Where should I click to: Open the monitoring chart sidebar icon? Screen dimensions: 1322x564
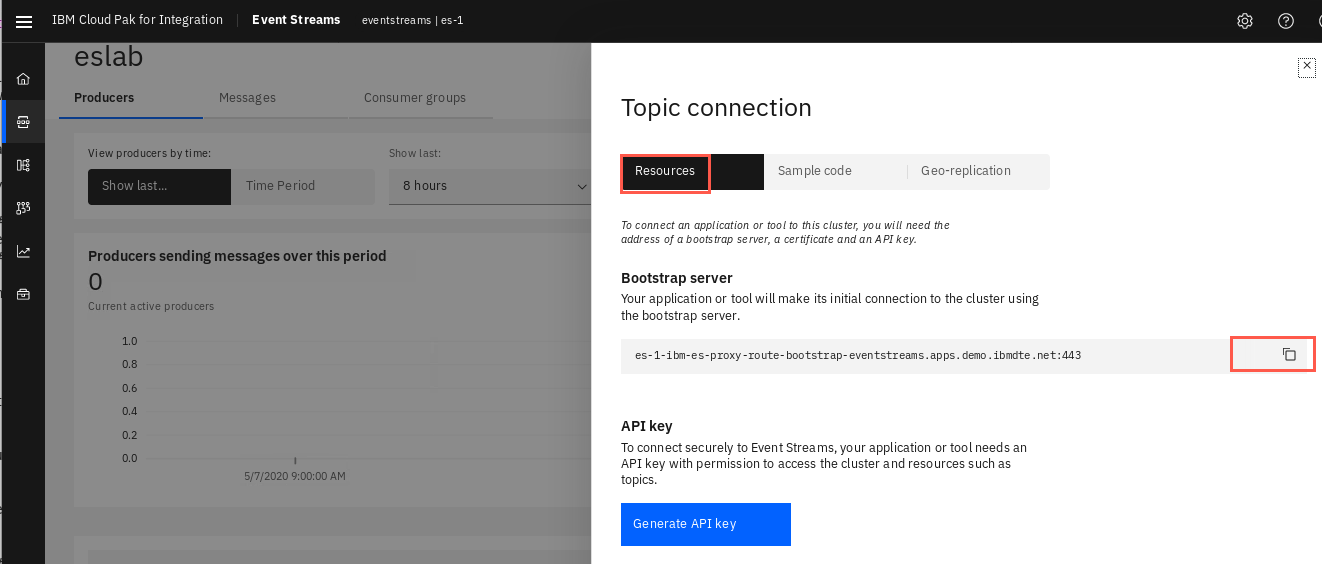[x=23, y=251]
